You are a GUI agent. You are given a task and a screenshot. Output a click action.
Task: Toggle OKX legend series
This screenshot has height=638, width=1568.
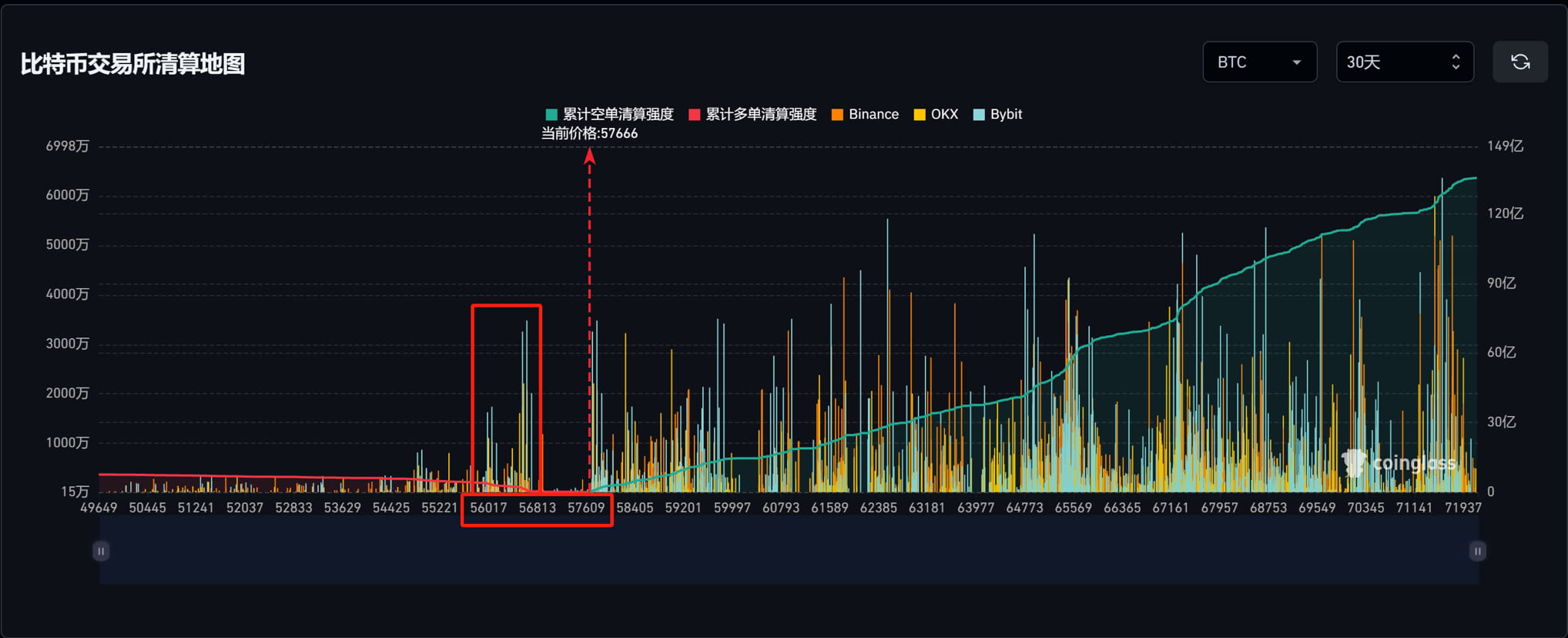[936, 114]
